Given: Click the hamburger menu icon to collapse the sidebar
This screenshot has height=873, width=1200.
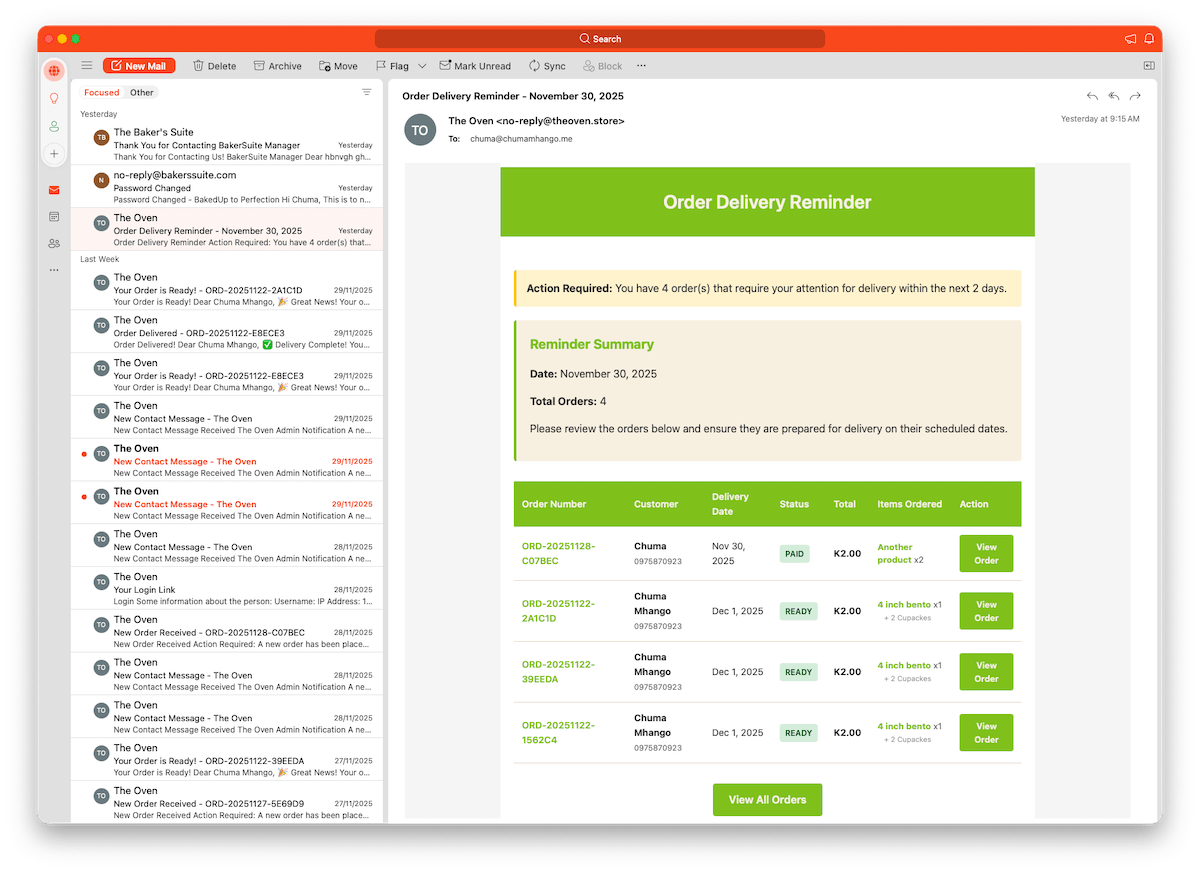Looking at the screenshot, I should pyautogui.click(x=87, y=66).
